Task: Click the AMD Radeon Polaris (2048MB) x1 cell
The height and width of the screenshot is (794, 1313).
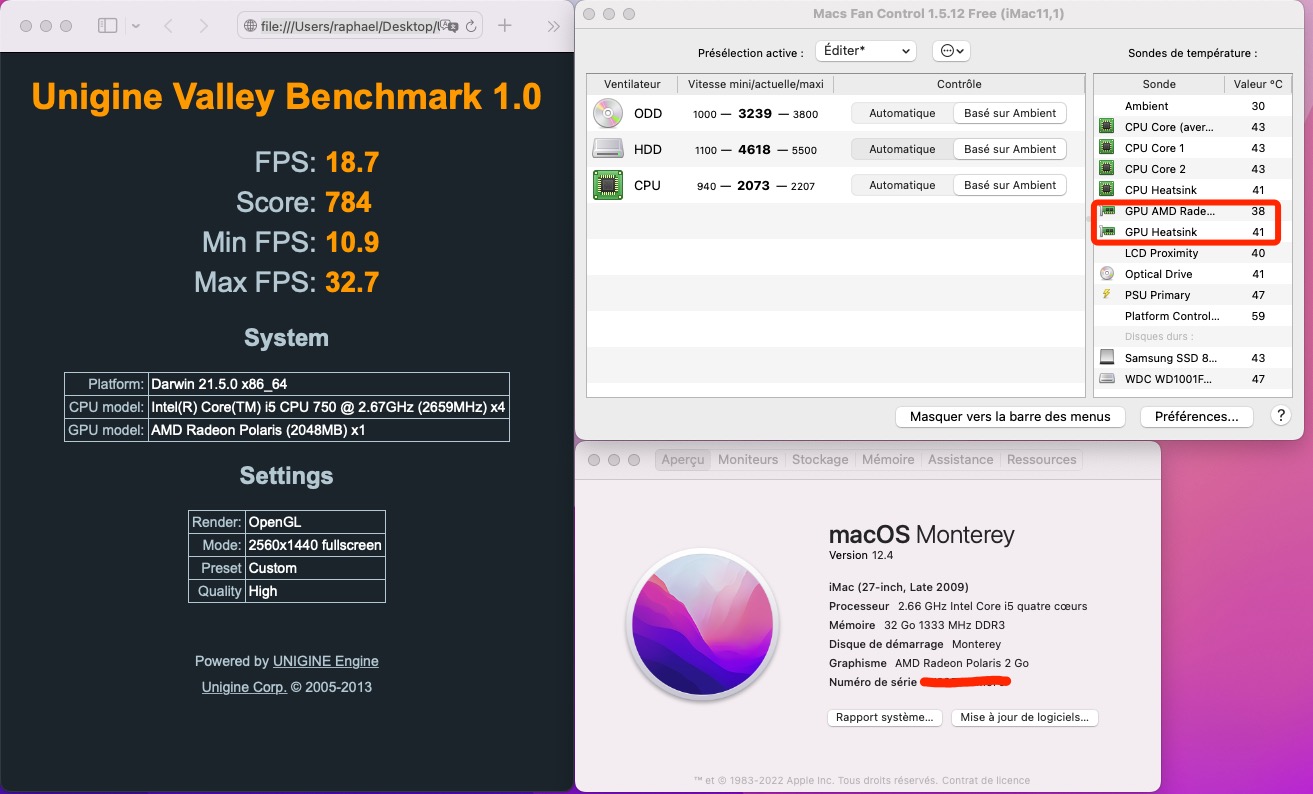Action: pyautogui.click(x=328, y=430)
